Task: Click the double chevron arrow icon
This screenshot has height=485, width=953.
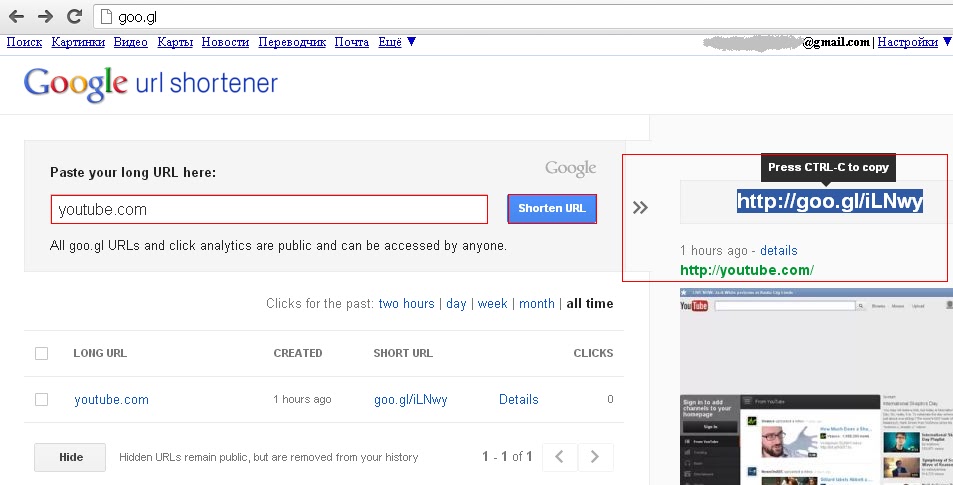Action: pyautogui.click(x=640, y=208)
